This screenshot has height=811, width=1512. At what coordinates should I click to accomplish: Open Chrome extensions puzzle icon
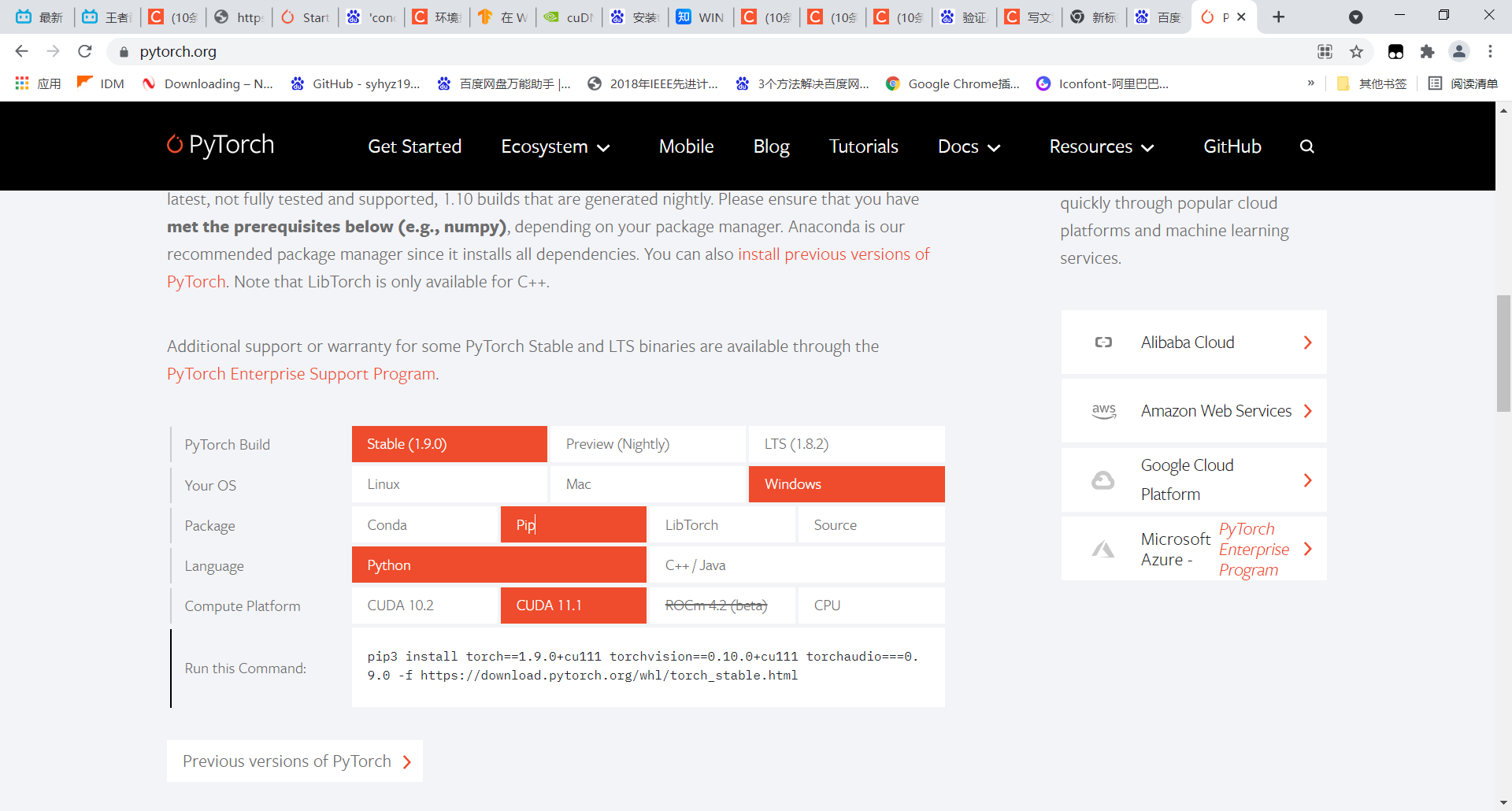point(1427,51)
